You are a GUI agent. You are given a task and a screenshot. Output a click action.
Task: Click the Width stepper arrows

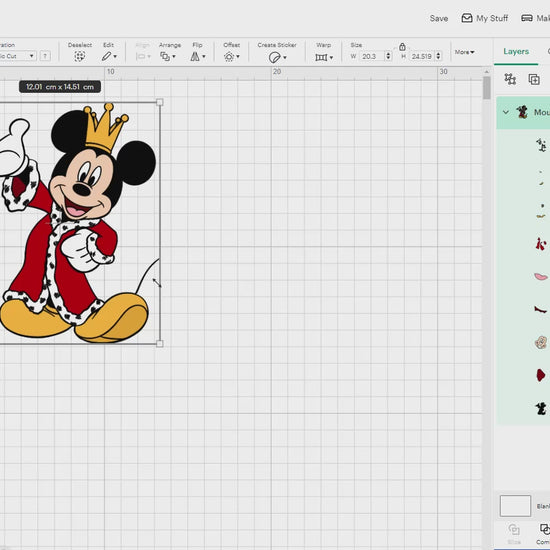(x=388, y=56)
